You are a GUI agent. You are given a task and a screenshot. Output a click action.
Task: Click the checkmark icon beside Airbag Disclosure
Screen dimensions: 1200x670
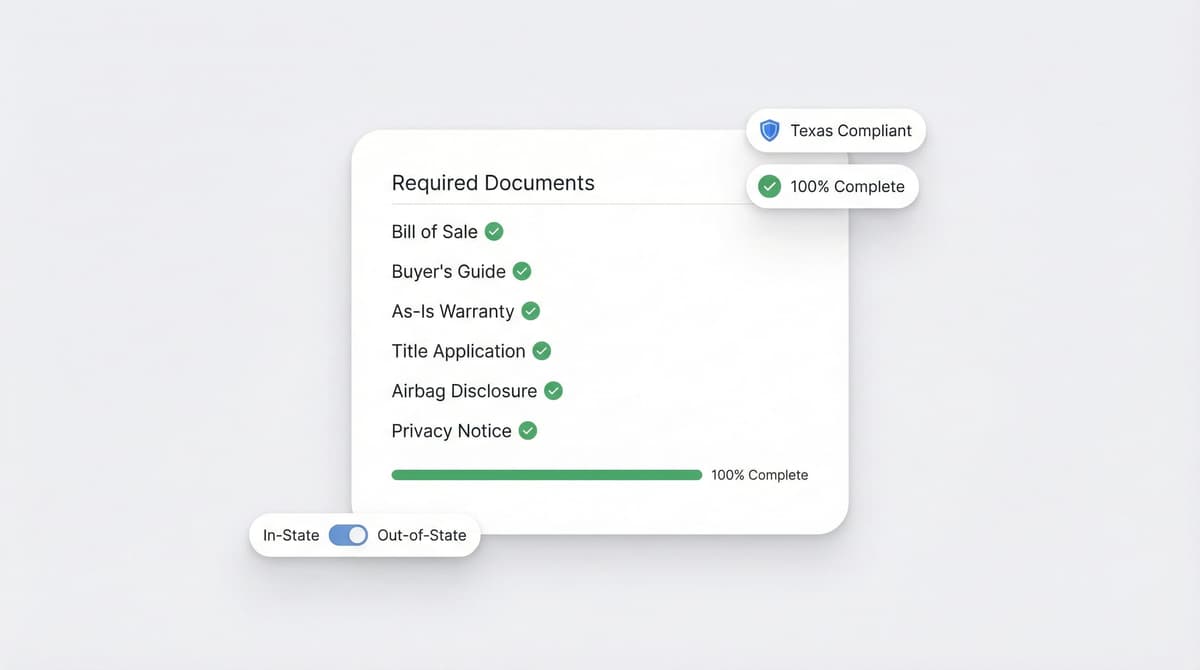[x=553, y=391]
